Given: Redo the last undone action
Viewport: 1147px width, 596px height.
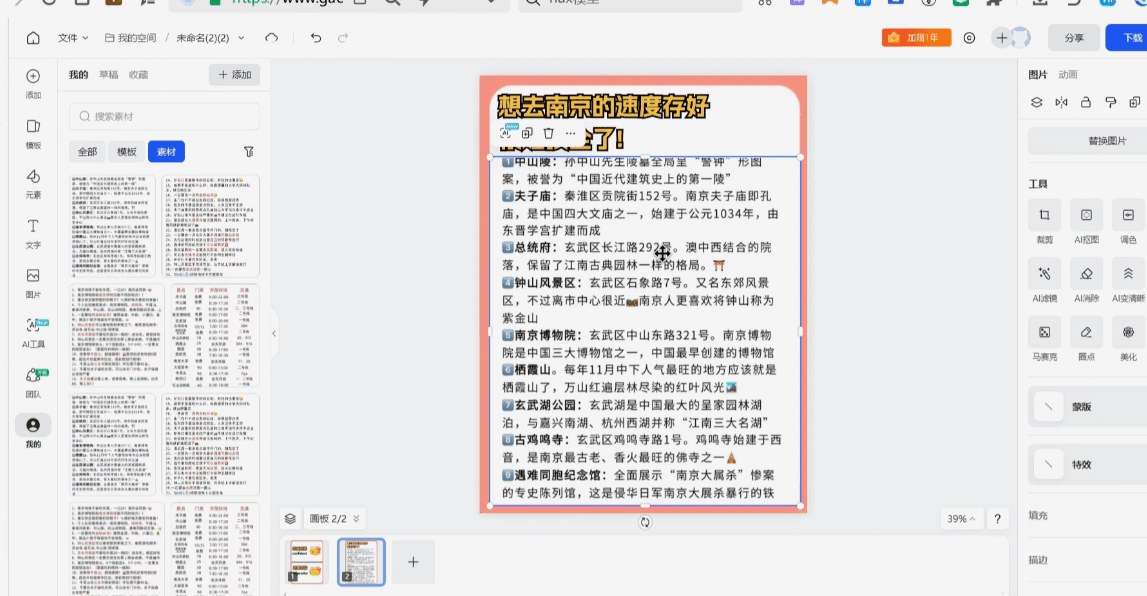Looking at the screenshot, I should point(343,38).
